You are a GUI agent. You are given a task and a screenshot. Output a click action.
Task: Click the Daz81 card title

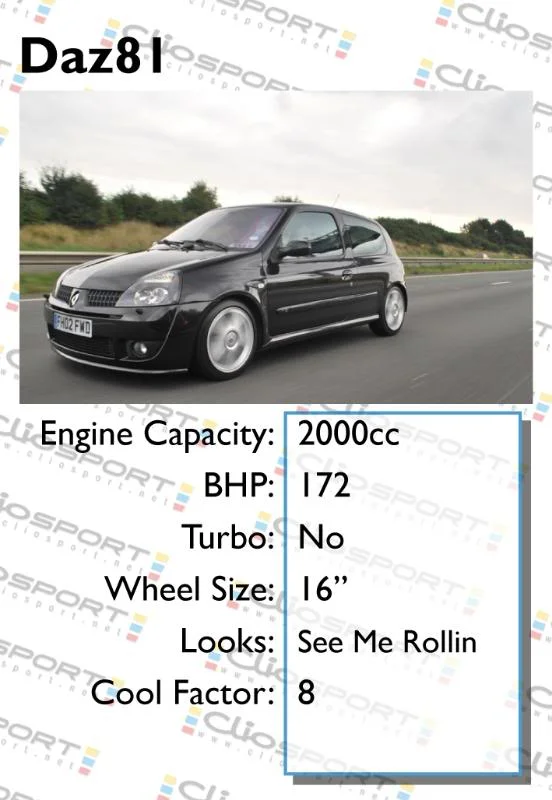pos(91,56)
